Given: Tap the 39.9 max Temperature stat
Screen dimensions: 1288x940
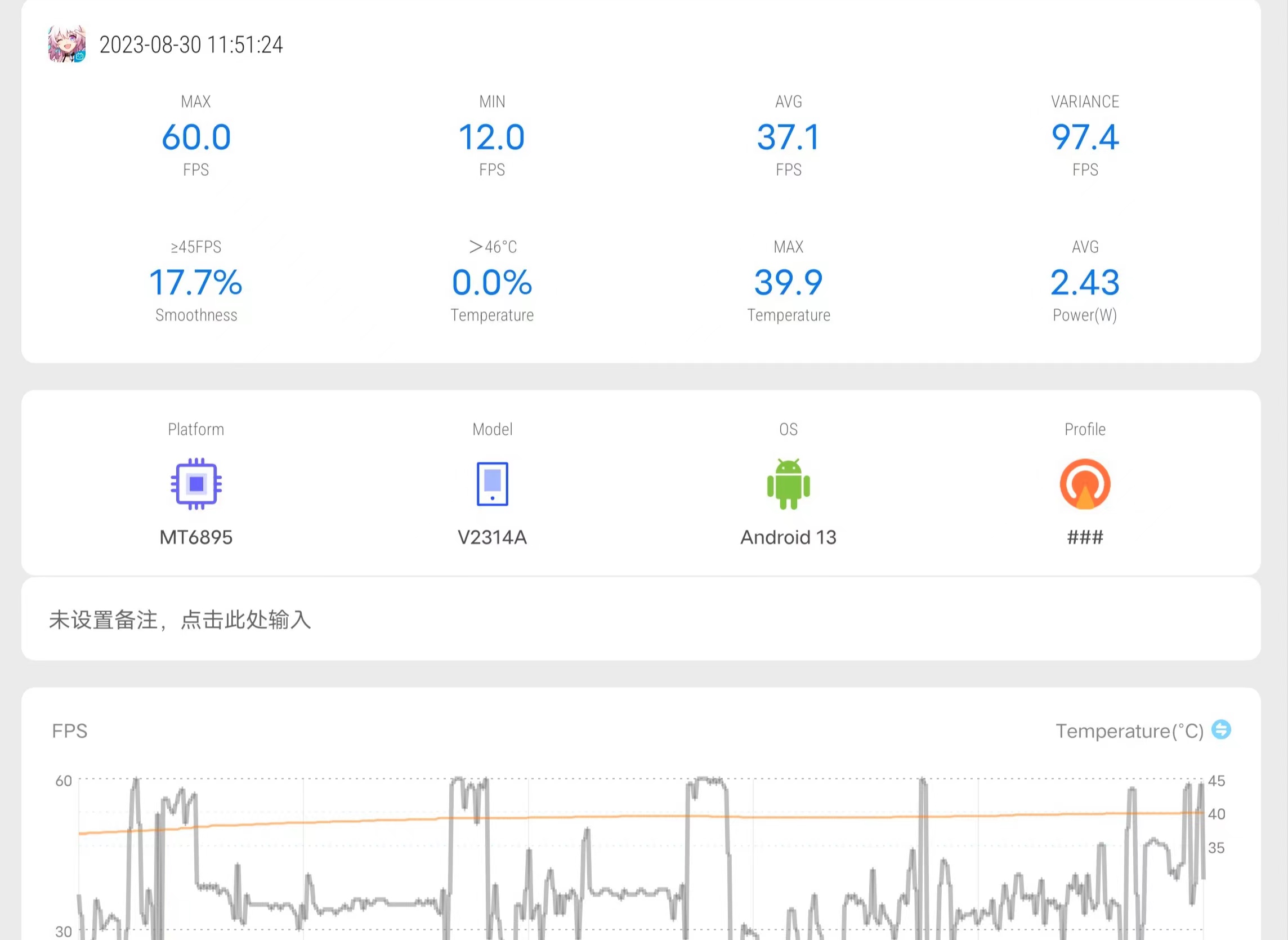Looking at the screenshot, I should [x=788, y=283].
